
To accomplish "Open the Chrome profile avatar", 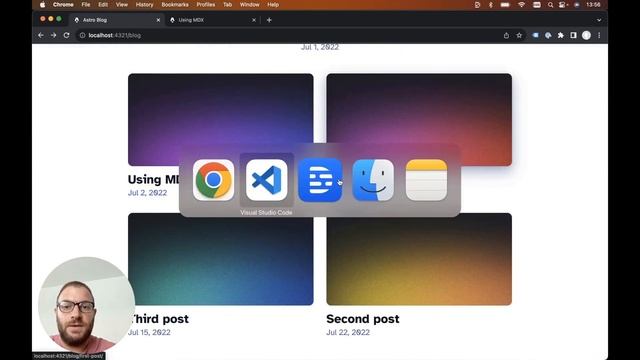I will click(587, 36).
